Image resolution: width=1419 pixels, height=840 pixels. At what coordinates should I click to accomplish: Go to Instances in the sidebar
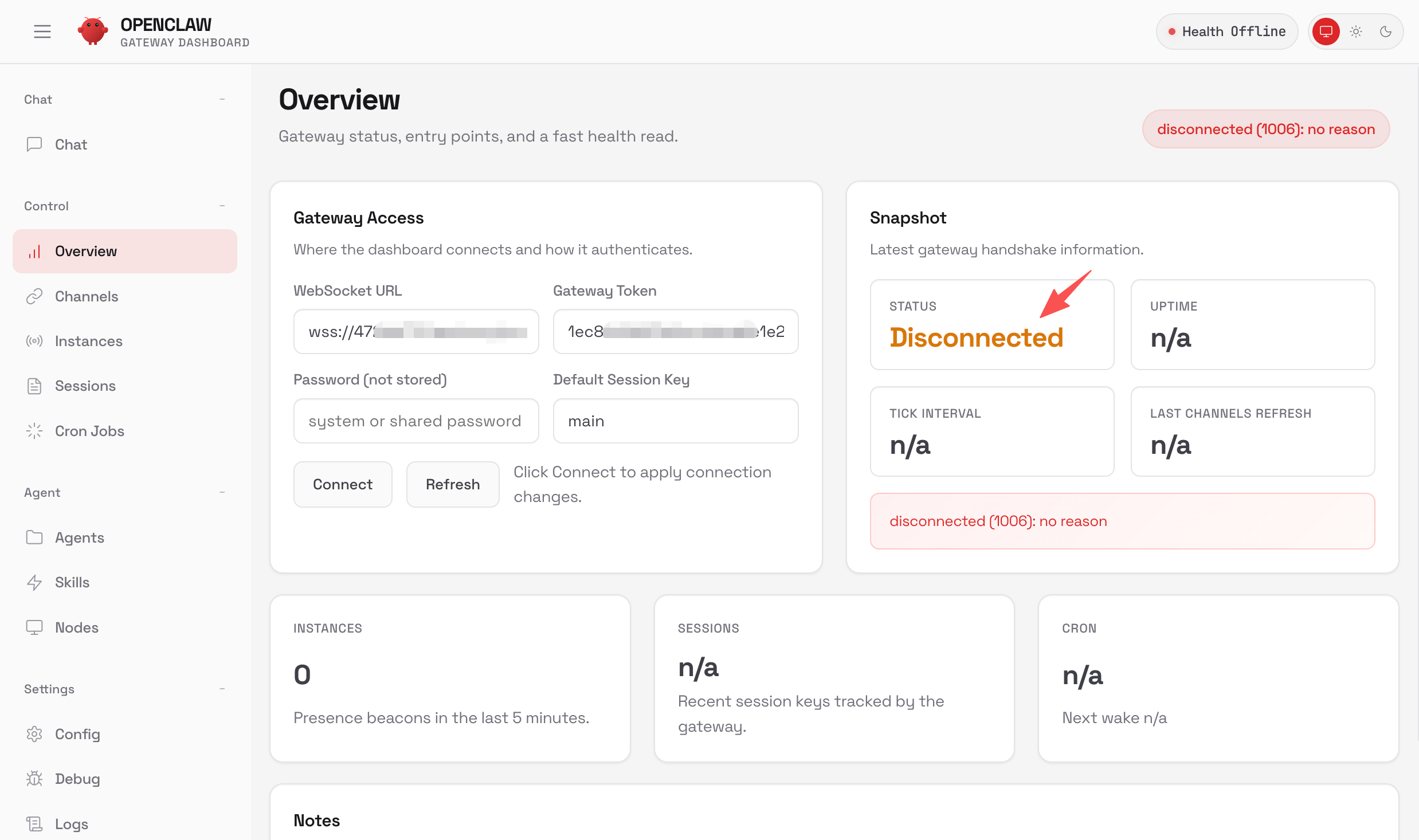pos(88,341)
